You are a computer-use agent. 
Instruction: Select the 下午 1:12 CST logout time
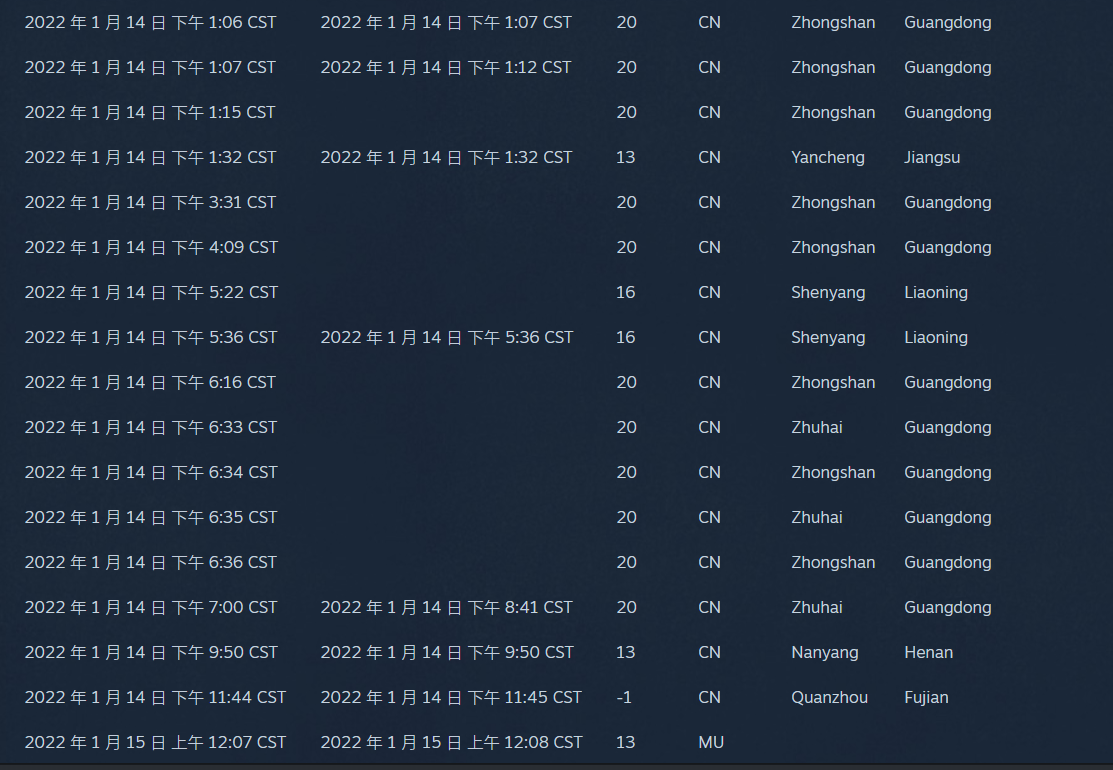click(x=446, y=67)
